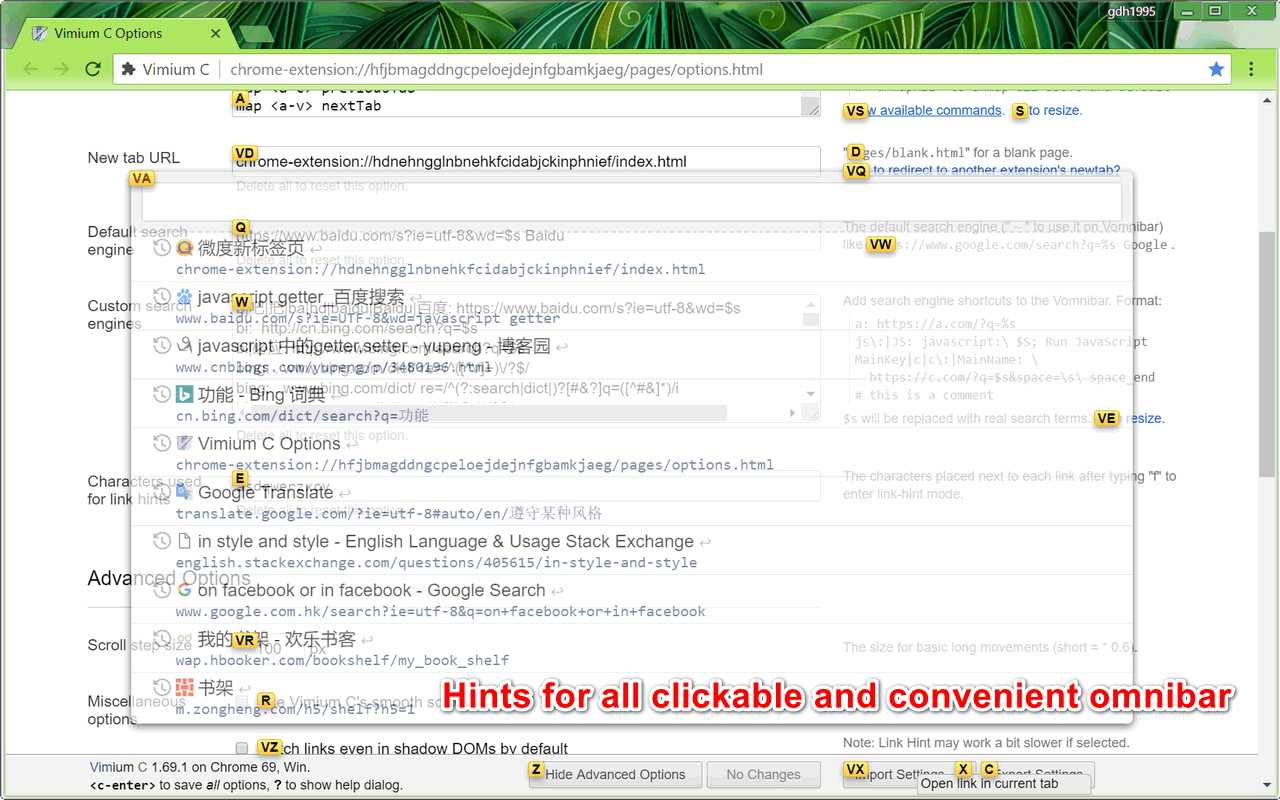Screen dimensions: 1280x800
Task: Select suggestion javascript getter_百度搜索
Action: tap(632, 306)
